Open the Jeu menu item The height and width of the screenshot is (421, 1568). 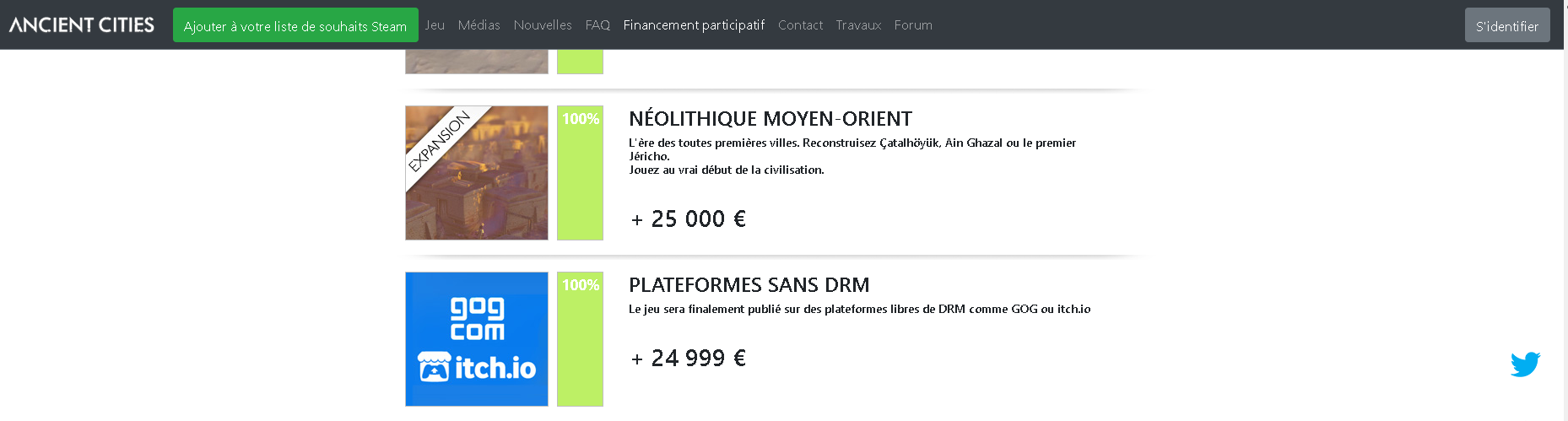coord(435,25)
